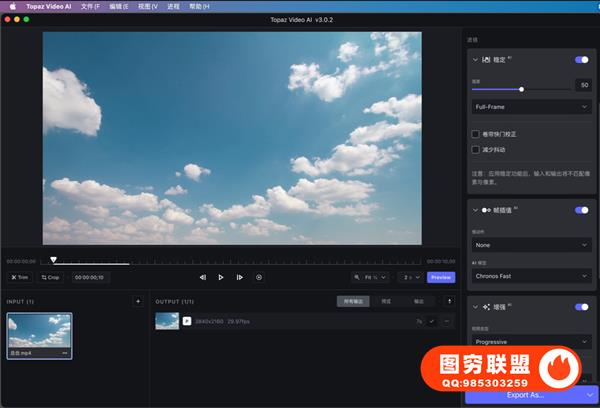Open the Full-Frame dropdown

point(530,105)
